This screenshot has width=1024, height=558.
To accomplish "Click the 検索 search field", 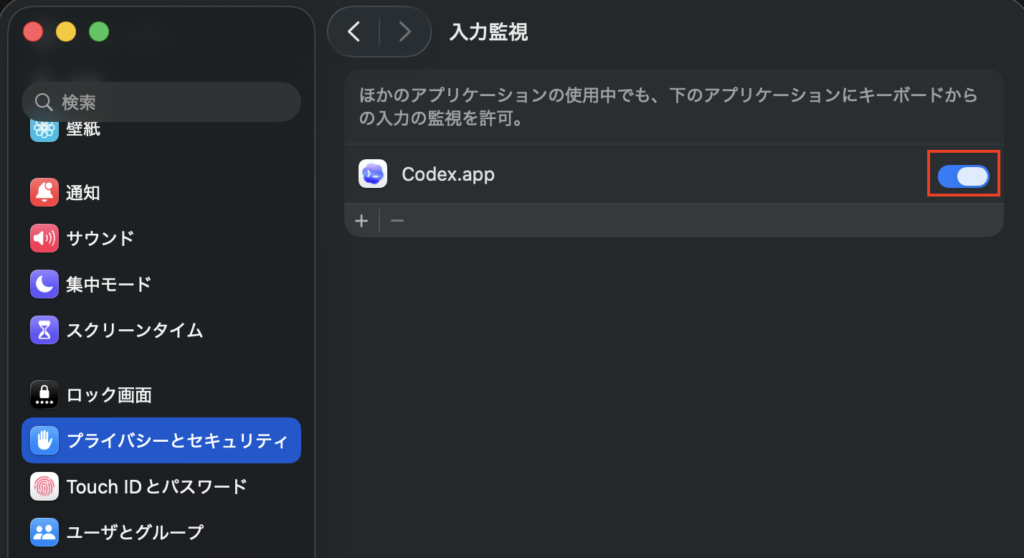I will [161, 102].
